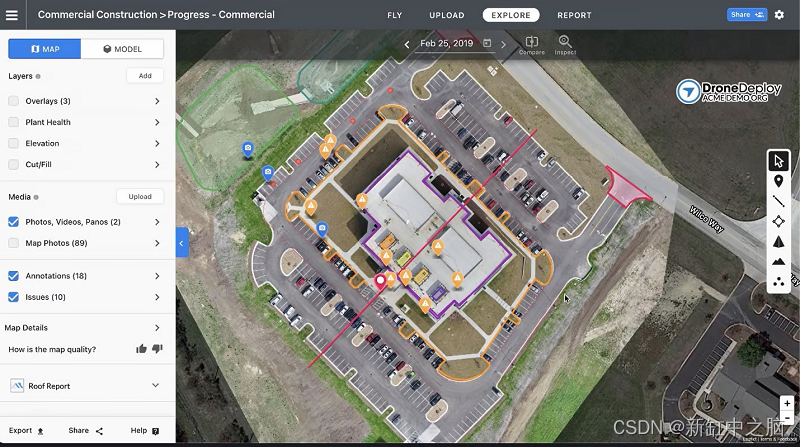Select the area polygon measurement tool
This screenshot has height=447, width=800.
tap(779, 221)
